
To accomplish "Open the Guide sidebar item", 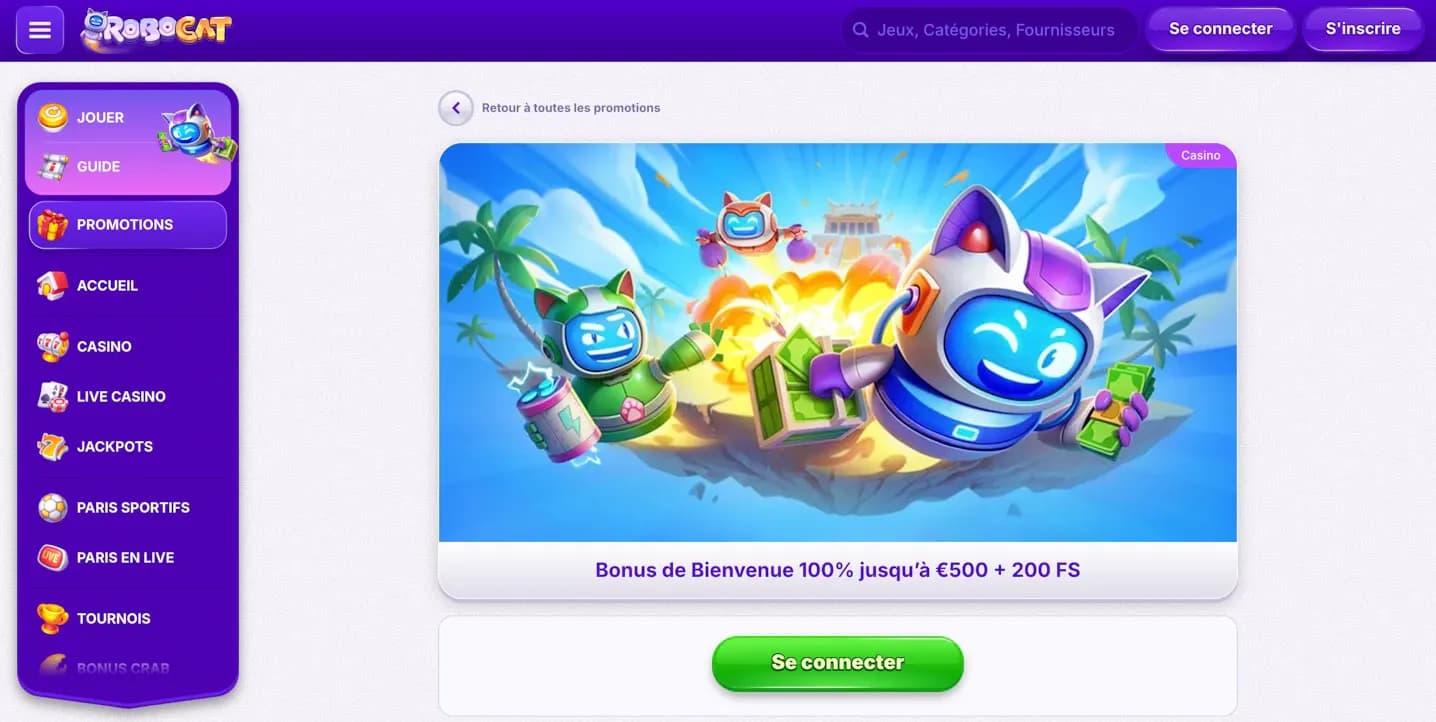I will click(98, 166).
